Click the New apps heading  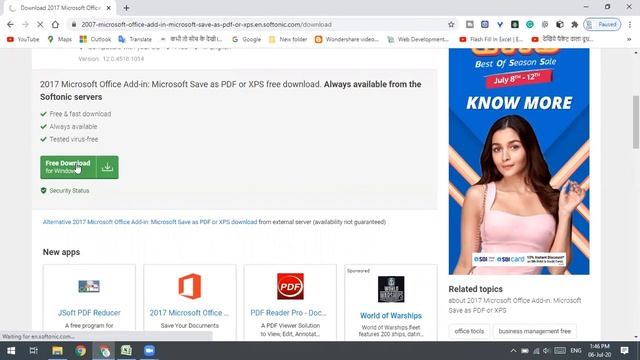pyautogui.click(x=61, y=252)
